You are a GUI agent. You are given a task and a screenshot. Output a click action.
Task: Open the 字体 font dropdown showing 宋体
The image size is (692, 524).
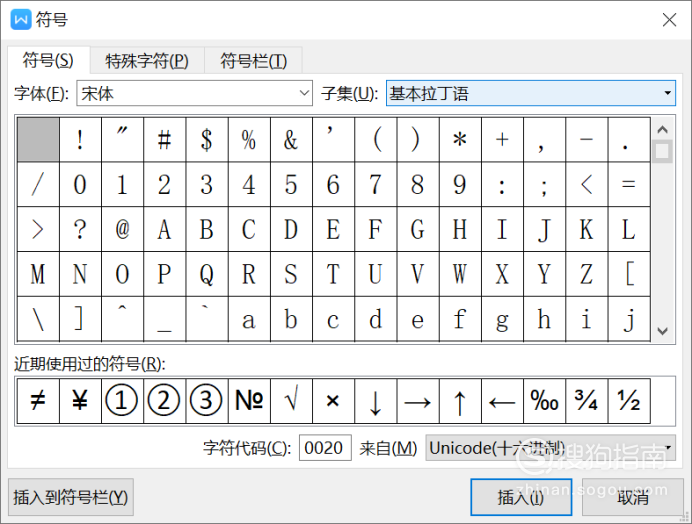(195, 93)
